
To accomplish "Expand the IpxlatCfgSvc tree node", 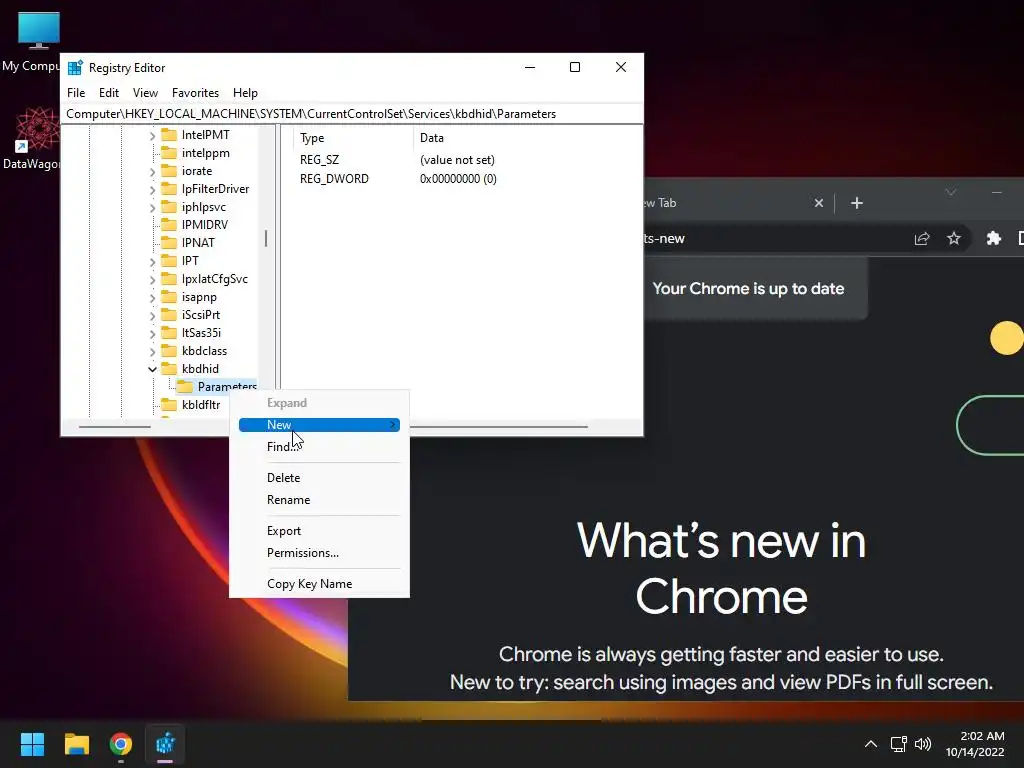I will pos(152,280).
